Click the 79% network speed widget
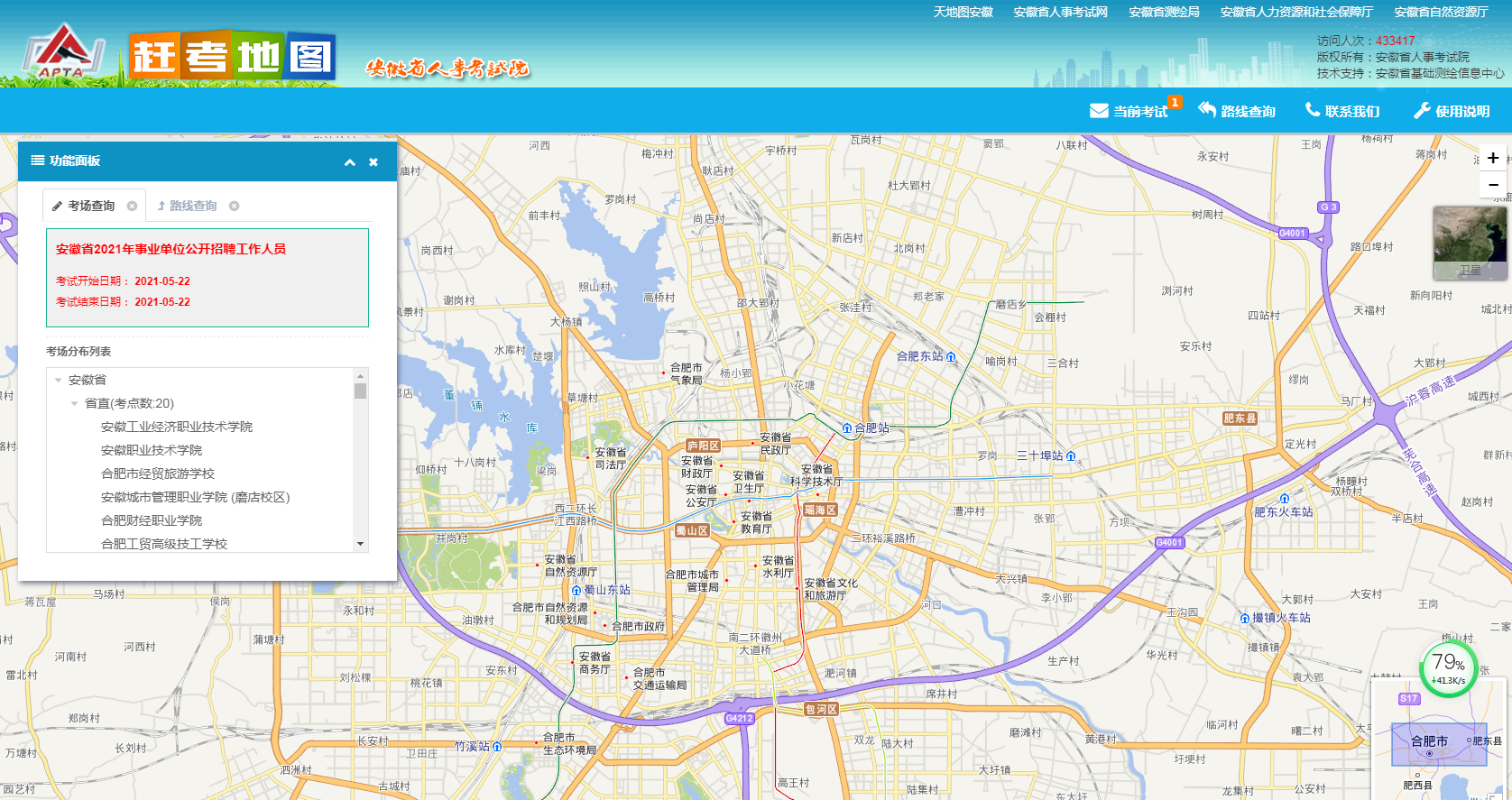 coord(1449,668)
